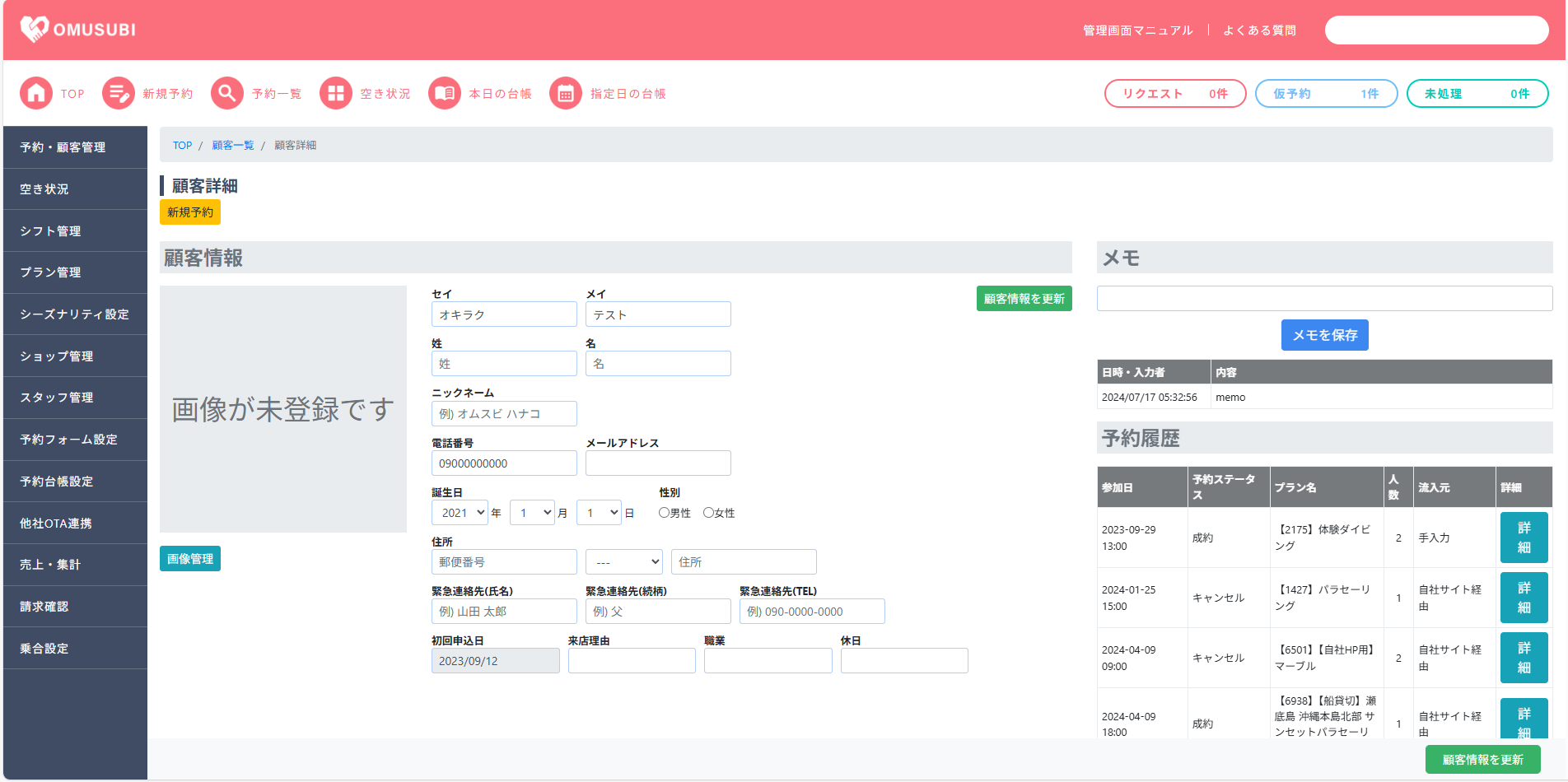1568x782 pixels.
Task: Click the 予約一覧 magnifier icon
Action: [227, 94]
